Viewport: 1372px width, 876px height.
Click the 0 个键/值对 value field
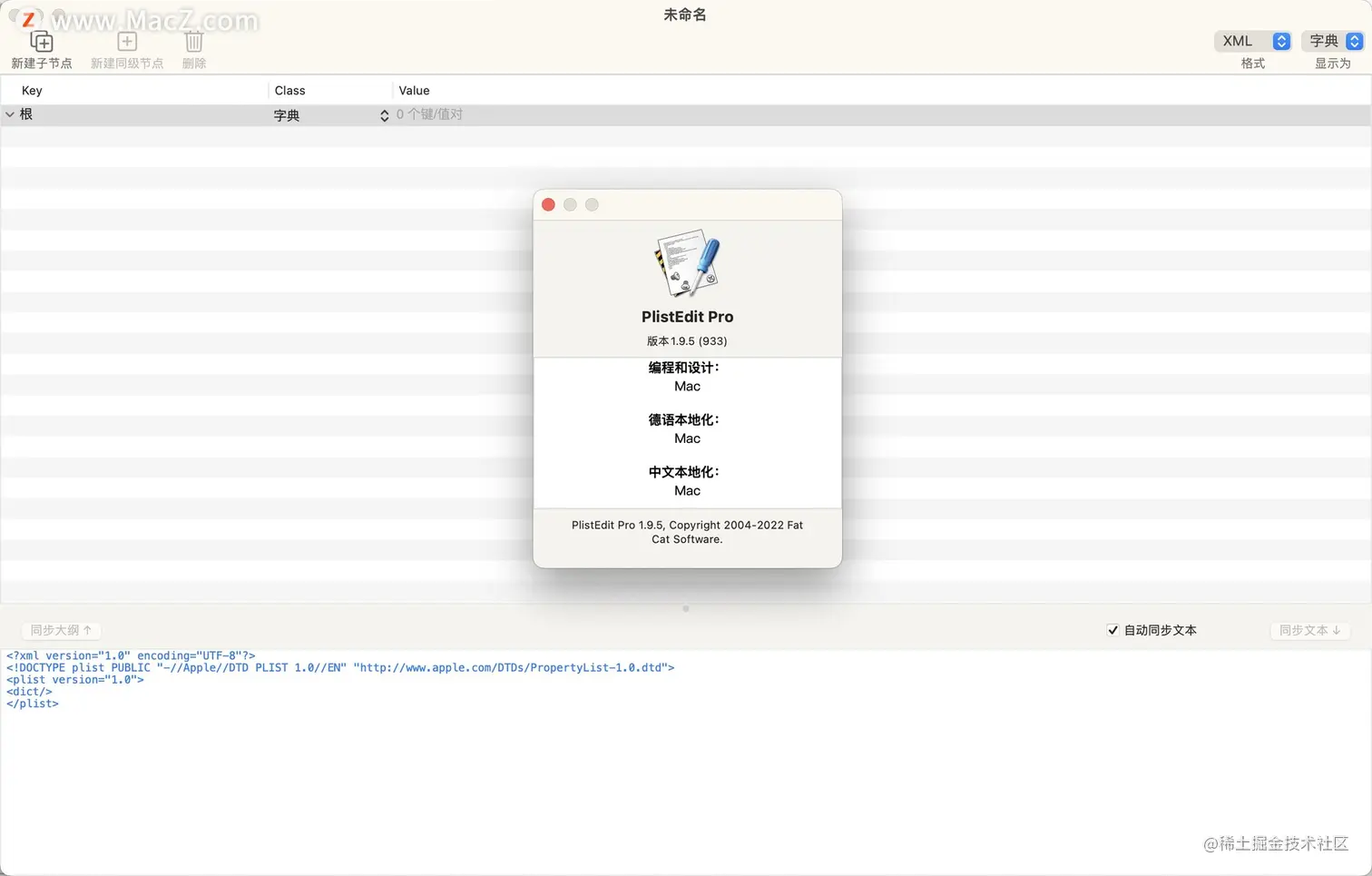click(429, 114)
